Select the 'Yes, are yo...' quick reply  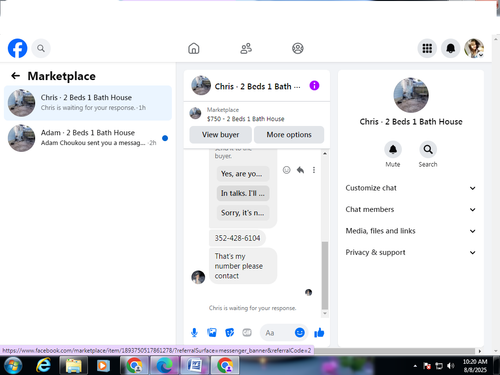[243, 174]
